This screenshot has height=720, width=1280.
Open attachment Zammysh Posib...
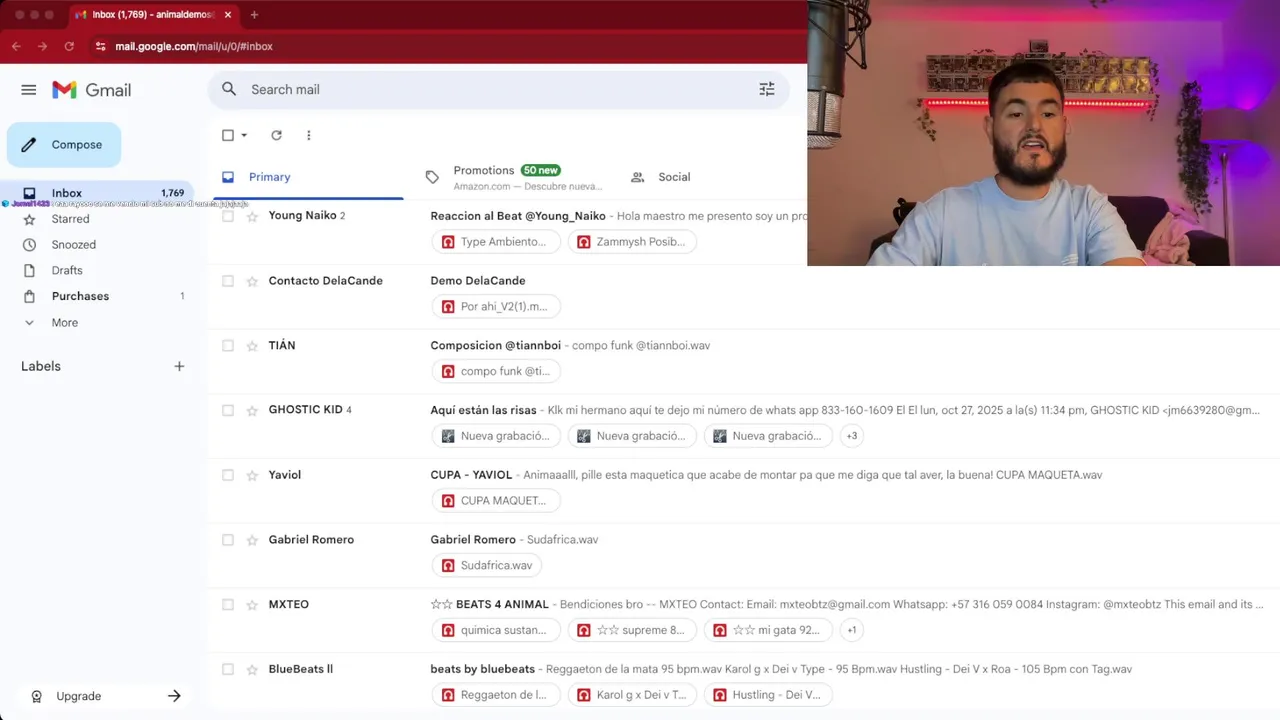coord(632,242)
